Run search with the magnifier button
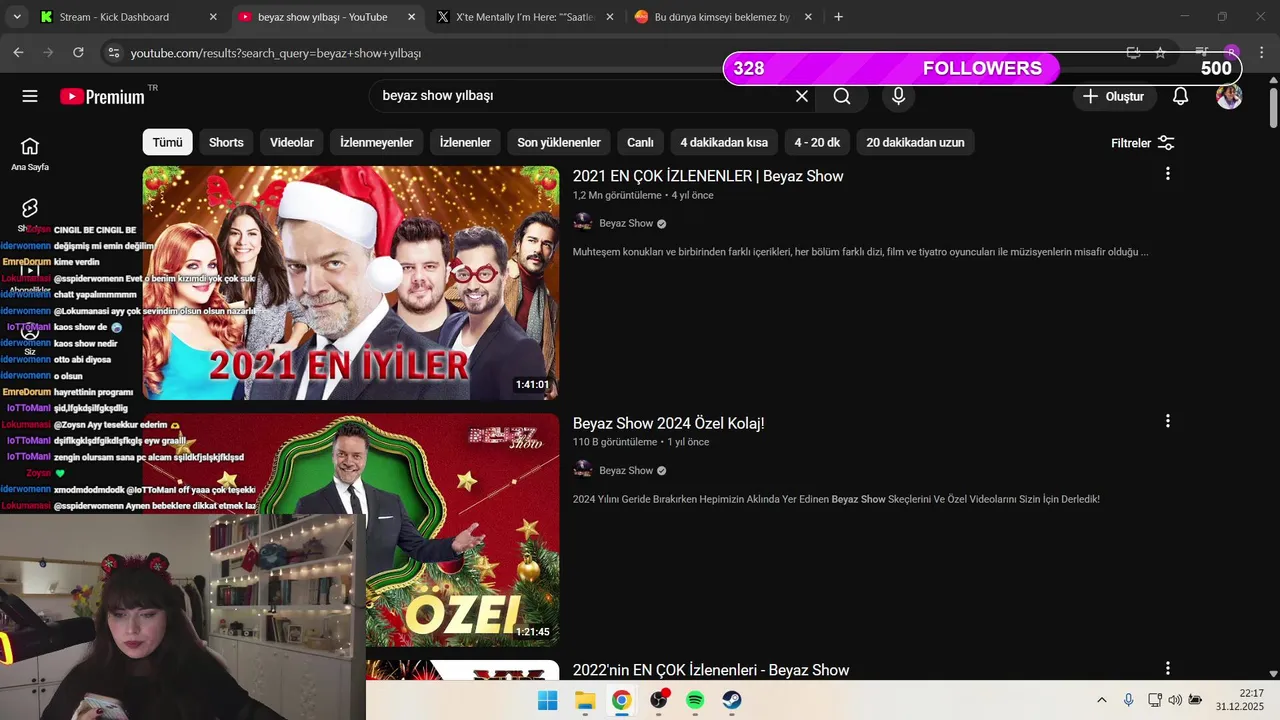 click(842, 96)
